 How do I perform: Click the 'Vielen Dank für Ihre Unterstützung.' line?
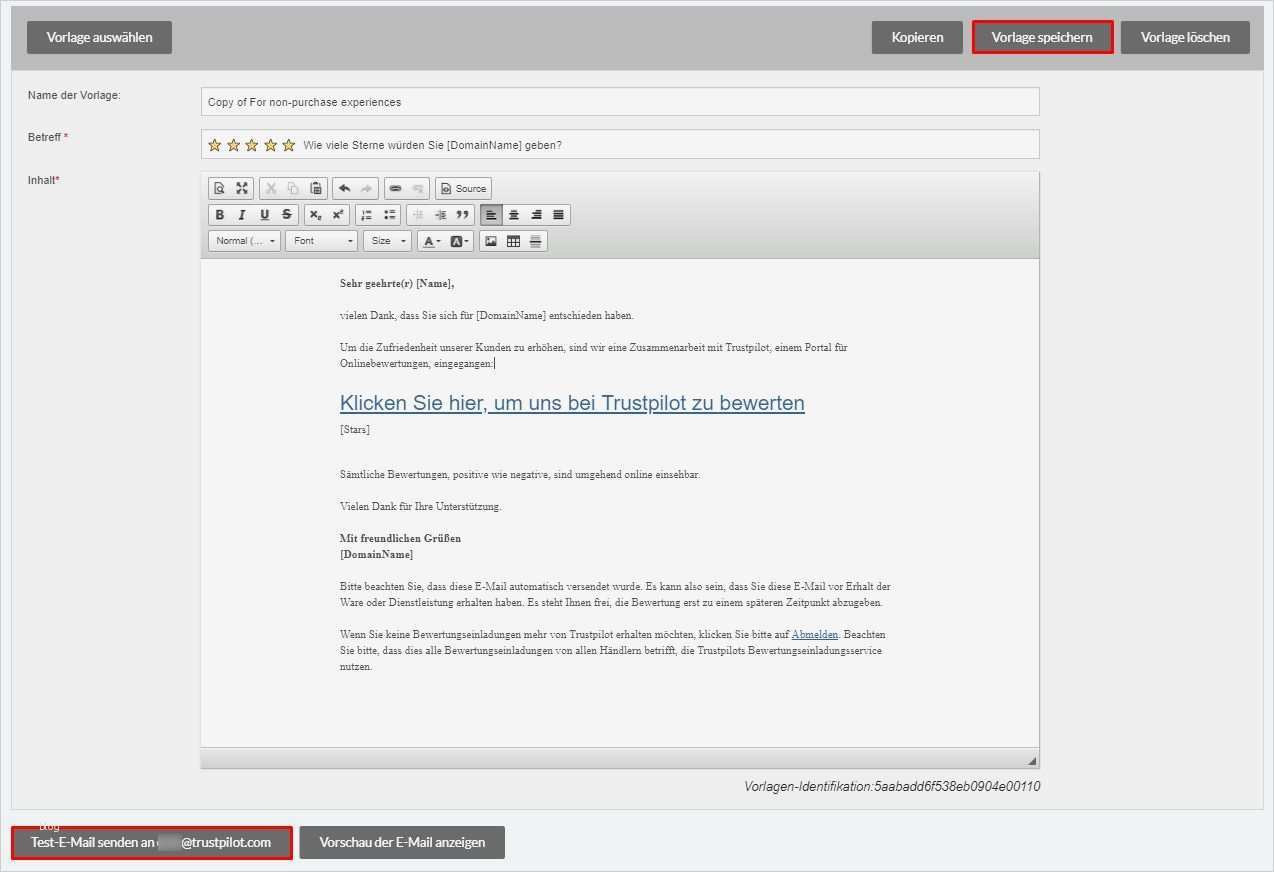point(421,507)
